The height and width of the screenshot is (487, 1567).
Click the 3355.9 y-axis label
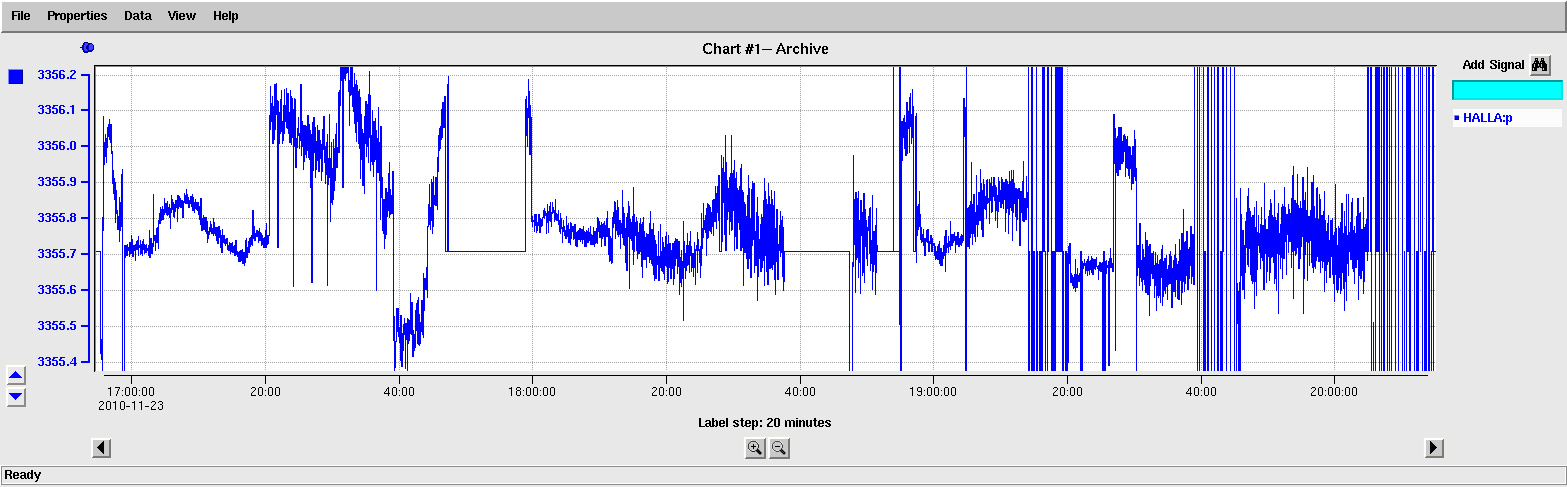[x=57, y=182]
